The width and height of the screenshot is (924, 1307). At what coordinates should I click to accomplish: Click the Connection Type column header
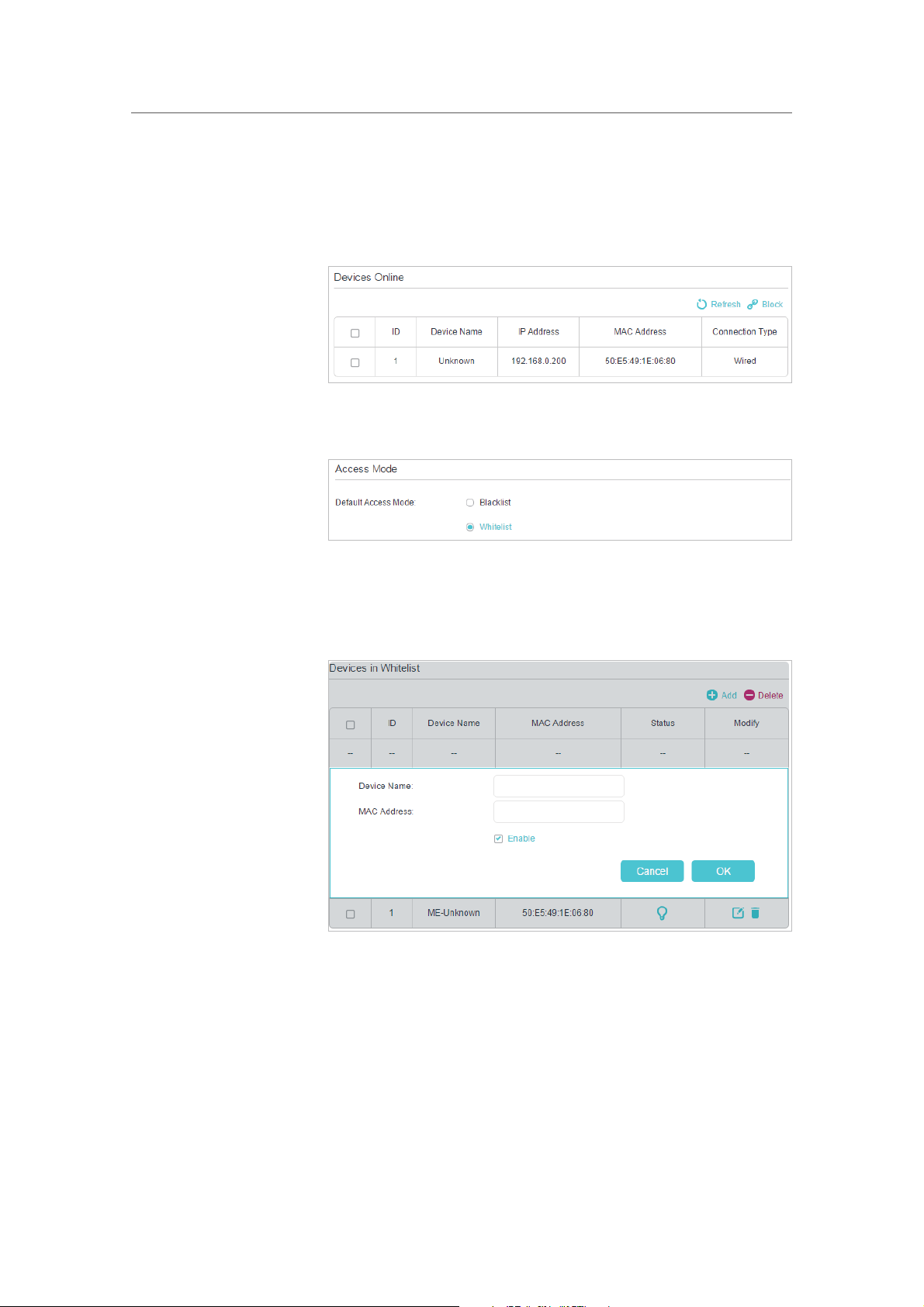pos(745,331)
